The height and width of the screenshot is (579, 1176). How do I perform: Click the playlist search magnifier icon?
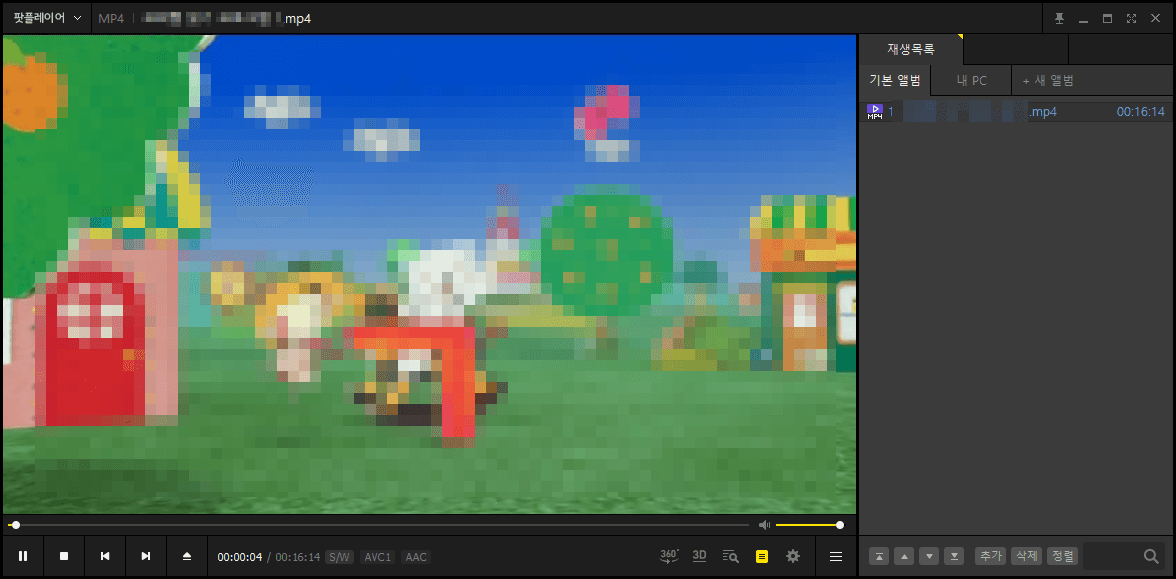(1151, 556)
